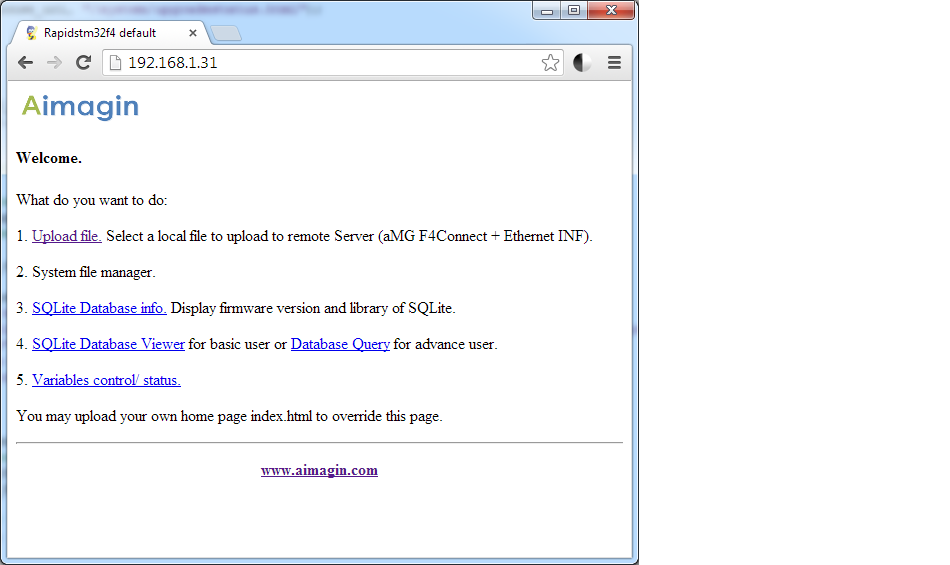The height and width of the screenshot is (565, 950).
Task: Bookmark this page with the star icon
Action: tap(550, 62)
